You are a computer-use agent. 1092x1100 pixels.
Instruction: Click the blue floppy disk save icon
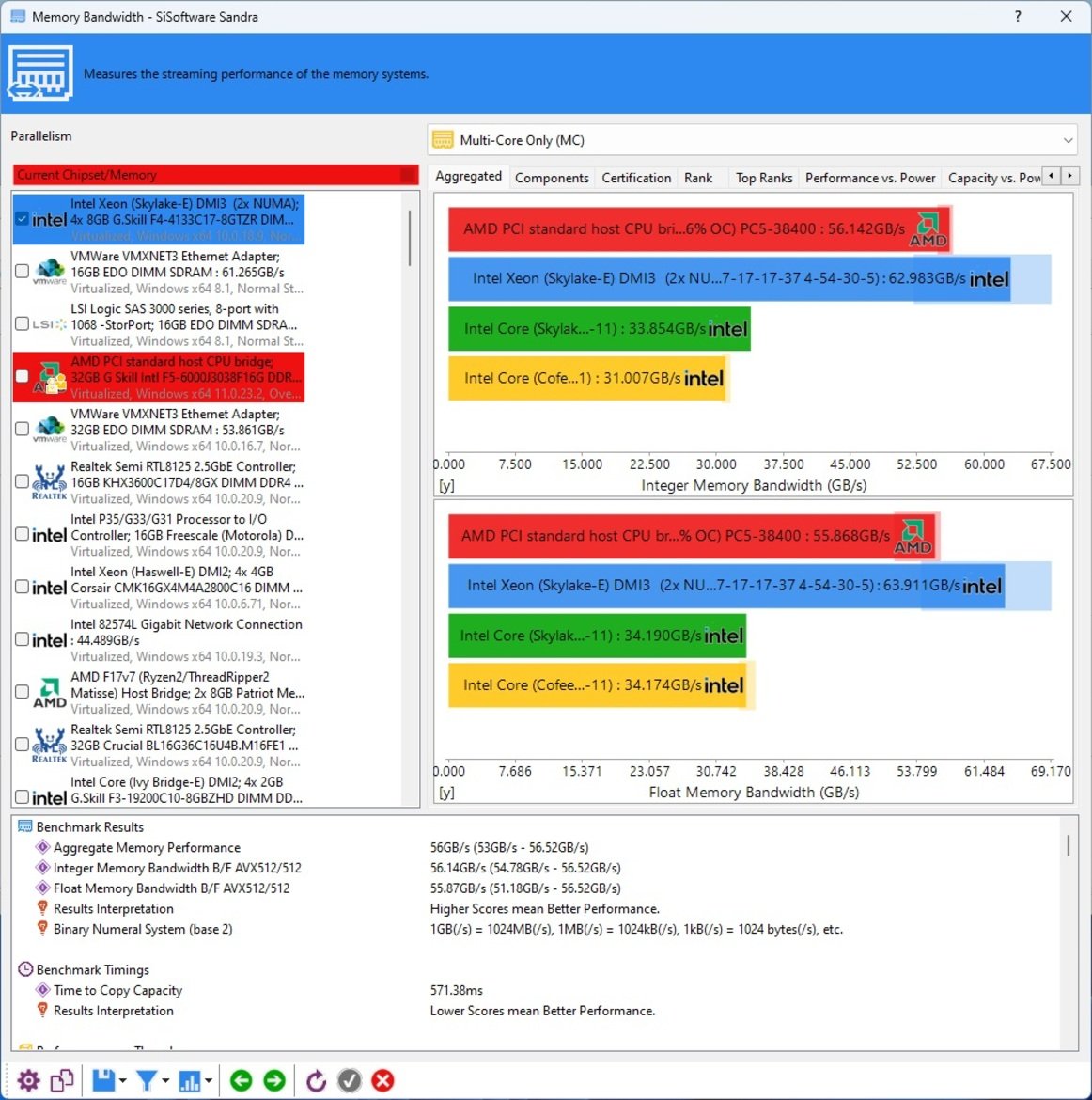coord(103,1080)
